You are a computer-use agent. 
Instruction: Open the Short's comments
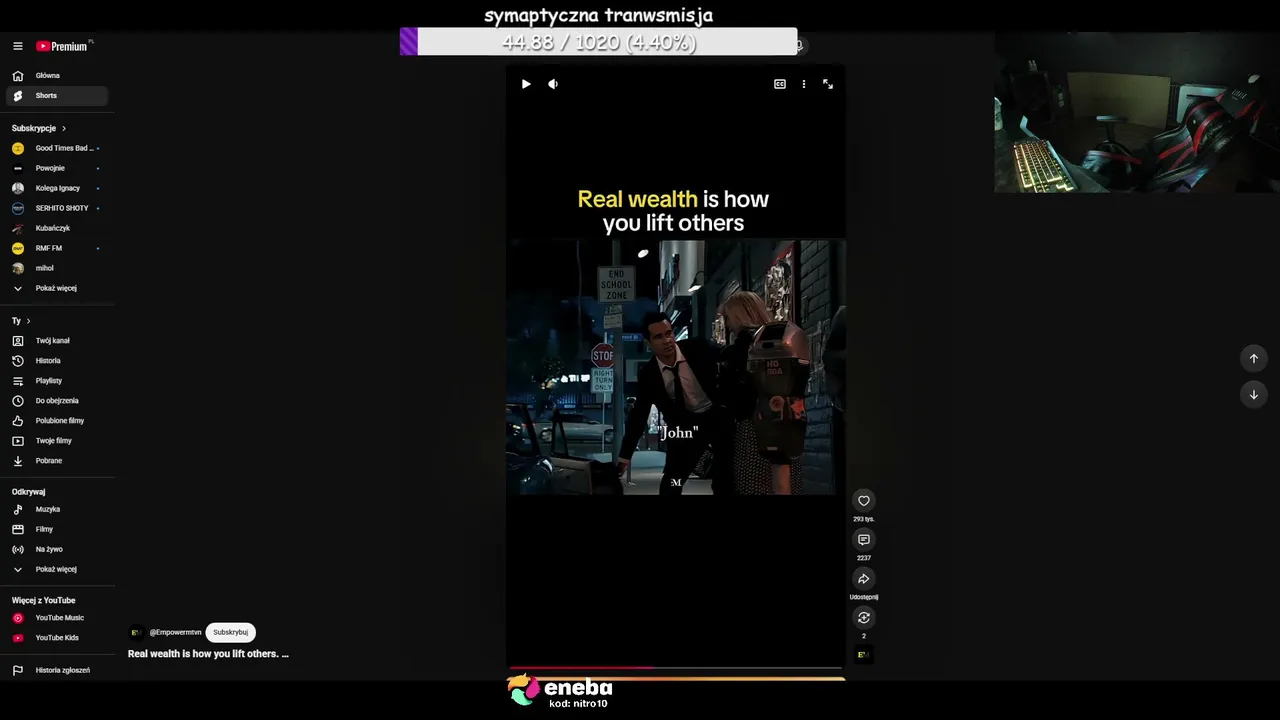864,540
